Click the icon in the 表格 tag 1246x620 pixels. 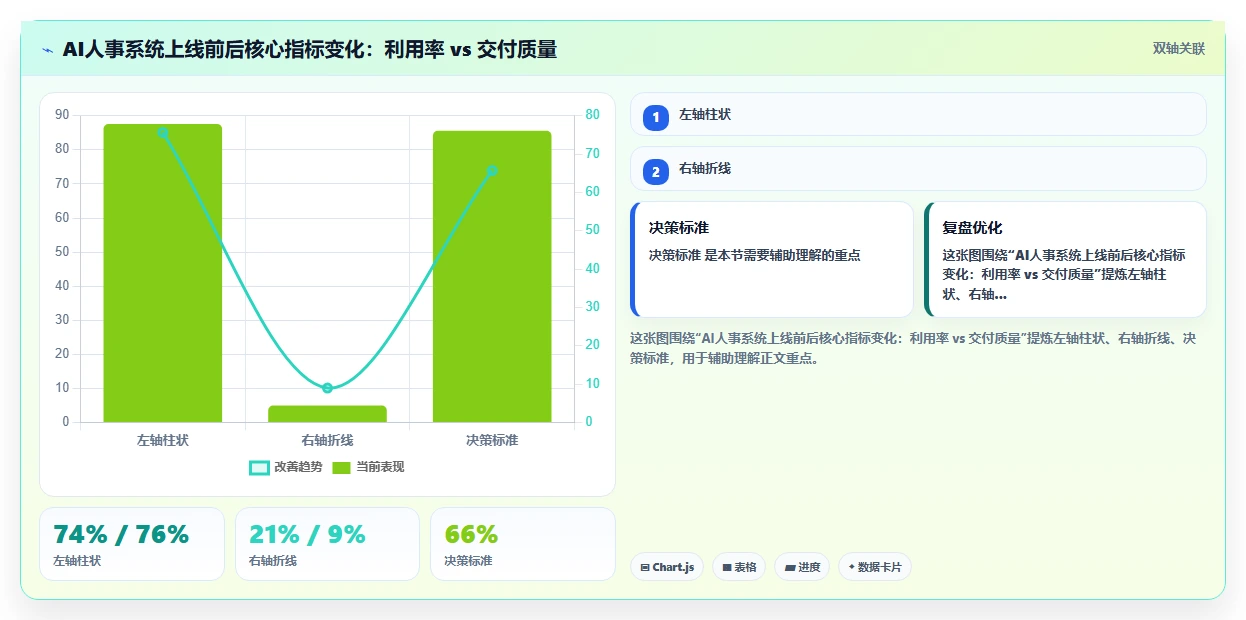point(727,567)
